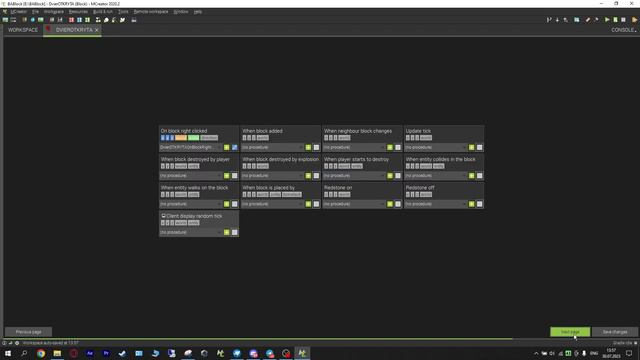Open the File menu

pos(36,12)
